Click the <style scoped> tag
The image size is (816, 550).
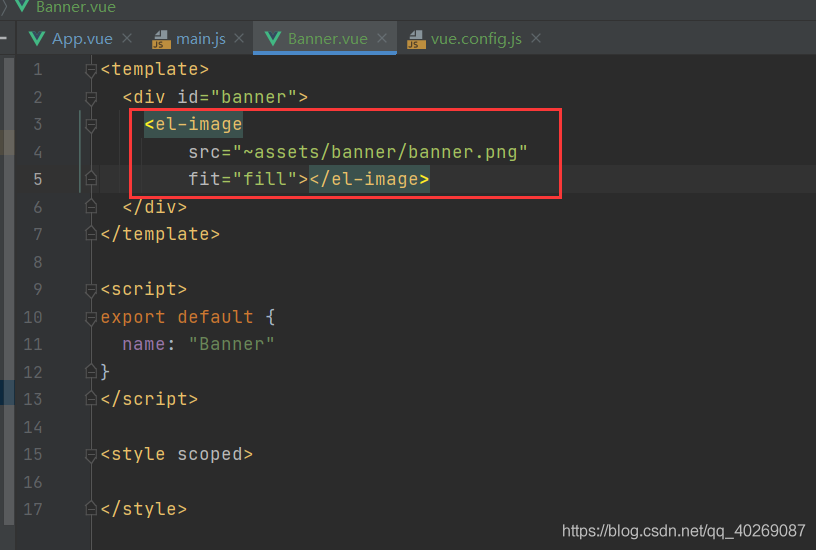click(177, 455)
